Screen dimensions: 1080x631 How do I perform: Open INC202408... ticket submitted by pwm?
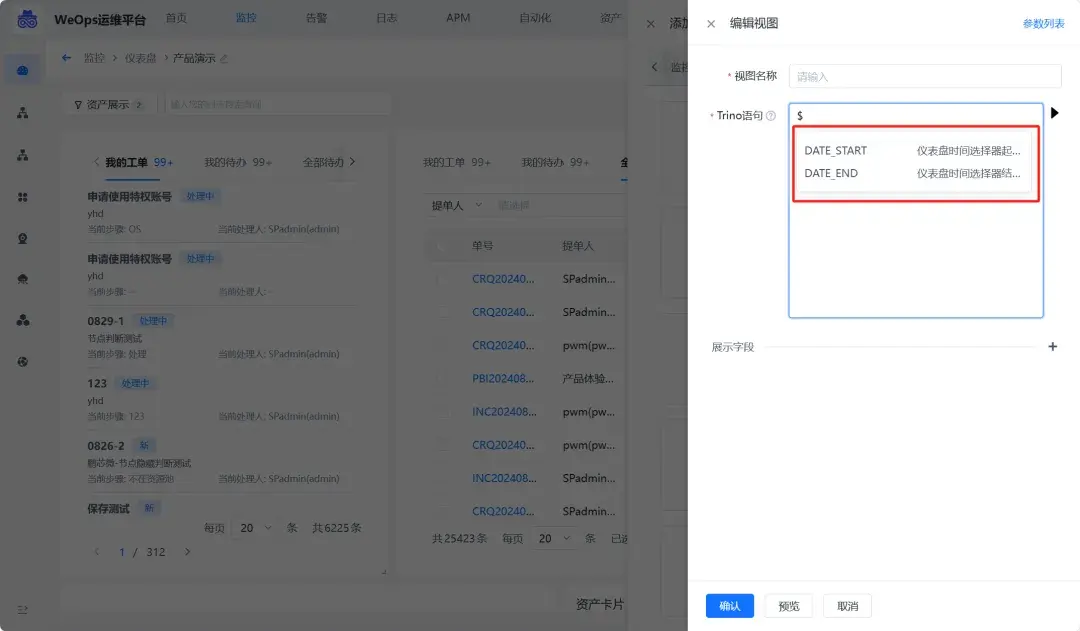[x=504, y=412]
